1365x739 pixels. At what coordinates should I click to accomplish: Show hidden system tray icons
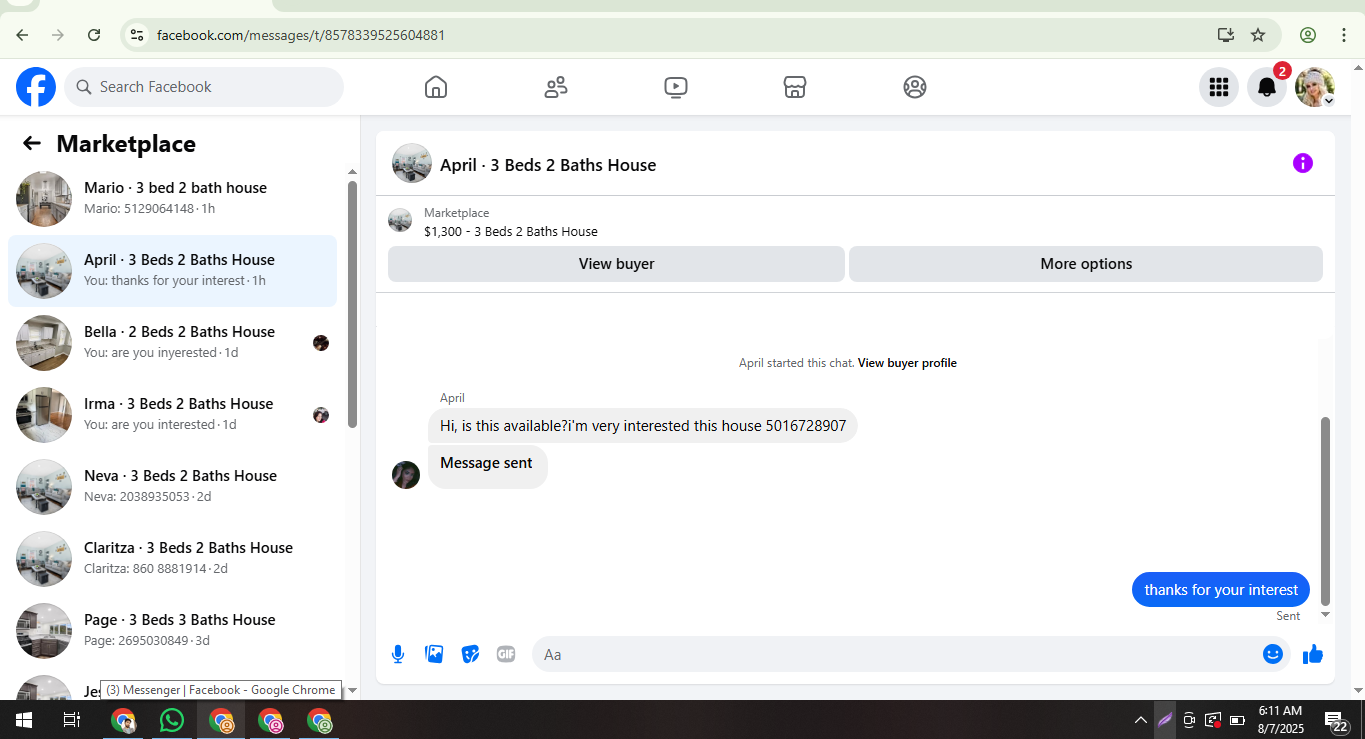[1140, 720]
